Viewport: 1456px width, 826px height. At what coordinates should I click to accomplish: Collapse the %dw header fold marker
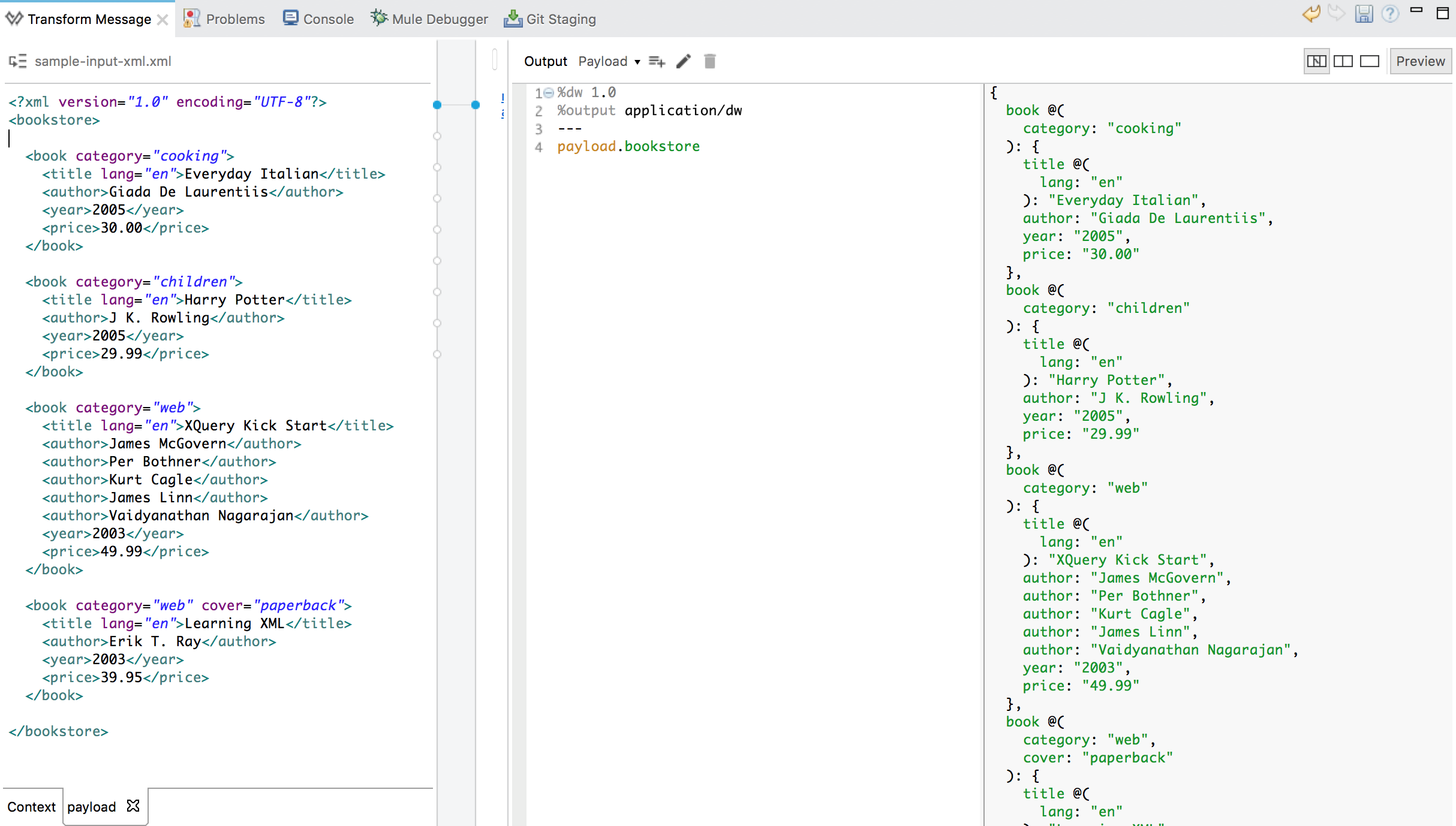tap(548, 93)
